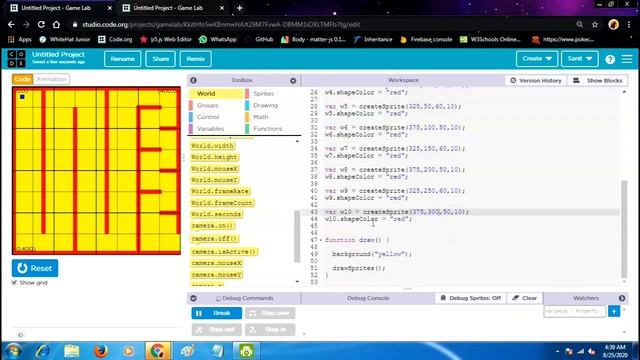The image size is (640, 360).
Task: Select the Groups toolbox category
Action: [217, 105]
